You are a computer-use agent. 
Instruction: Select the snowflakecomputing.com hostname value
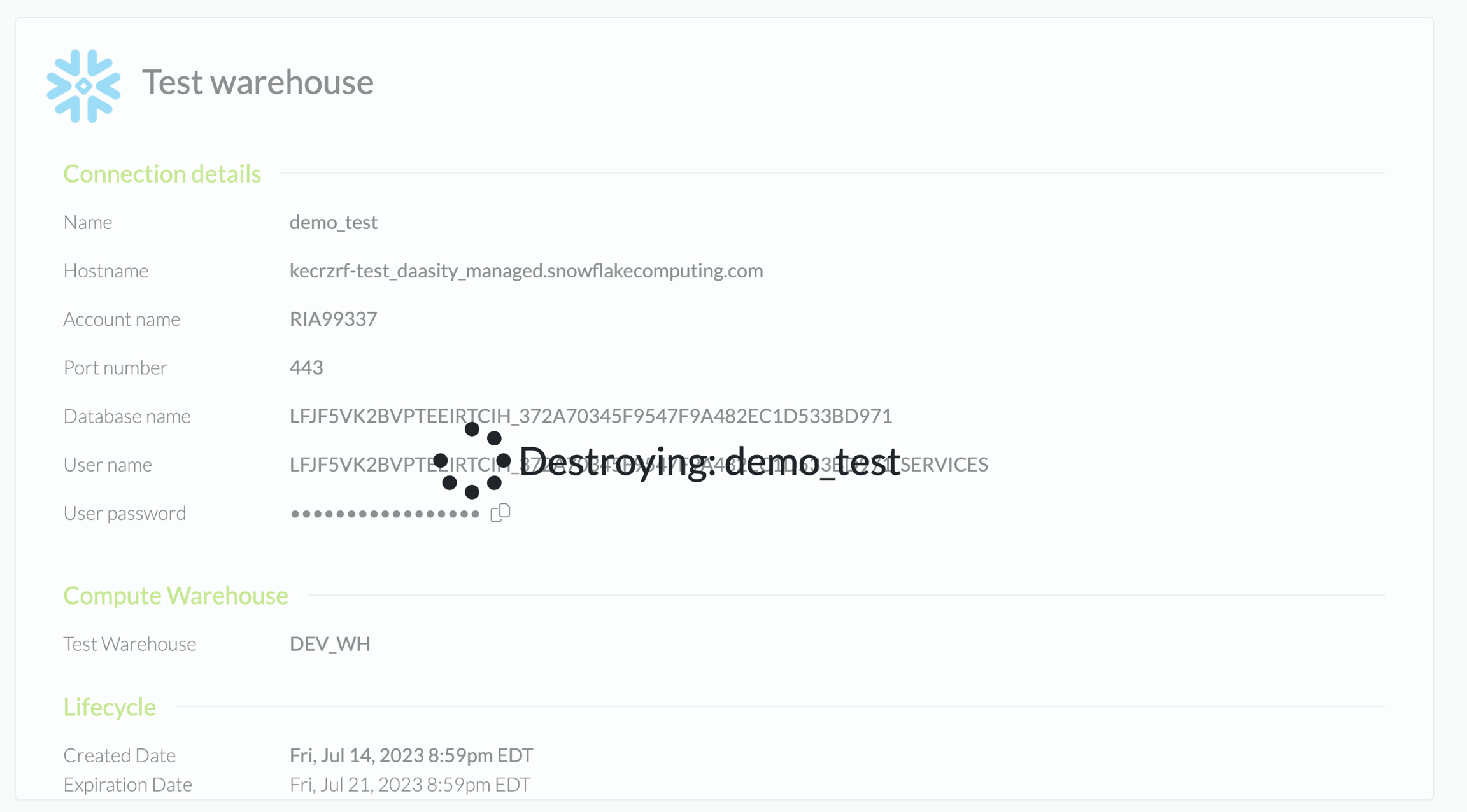click(526, 271)
